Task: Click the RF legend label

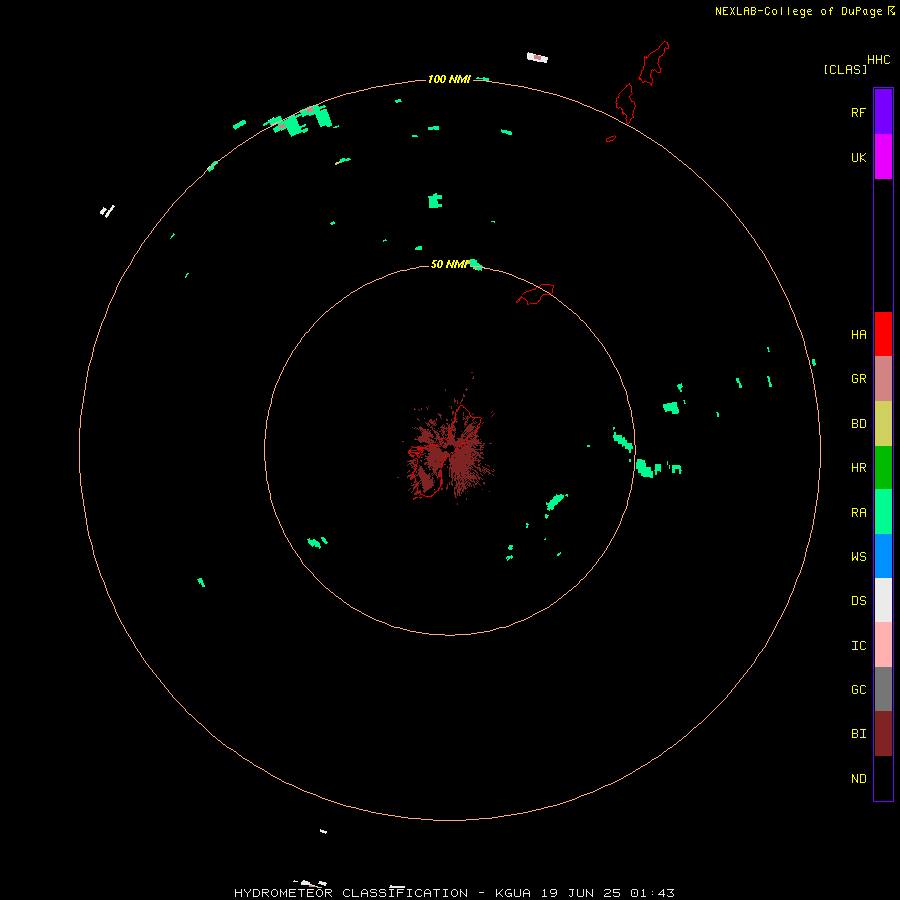Action: coord(858,112)
